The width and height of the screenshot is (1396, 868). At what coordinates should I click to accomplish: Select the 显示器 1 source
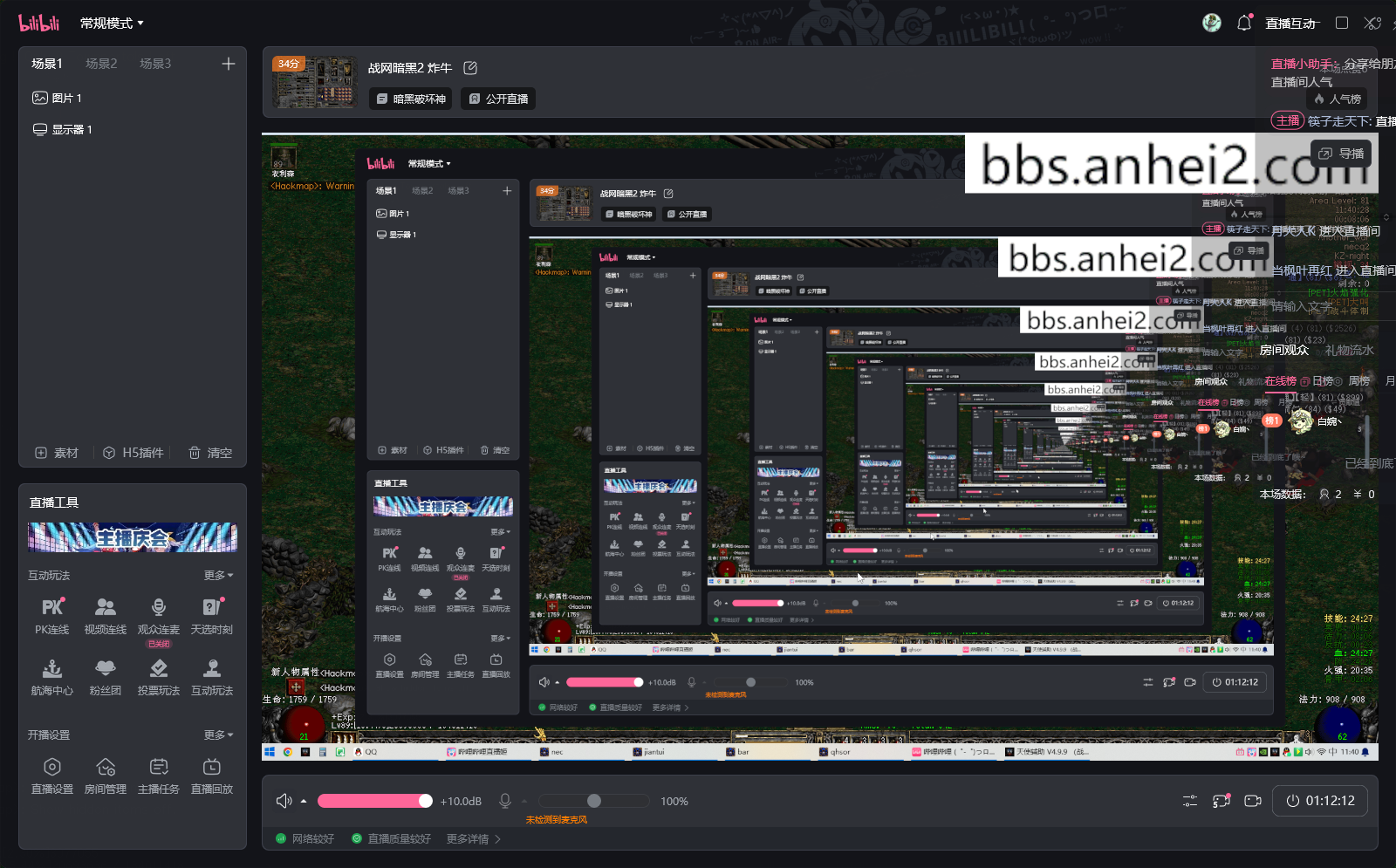click(x=62, y=129)
